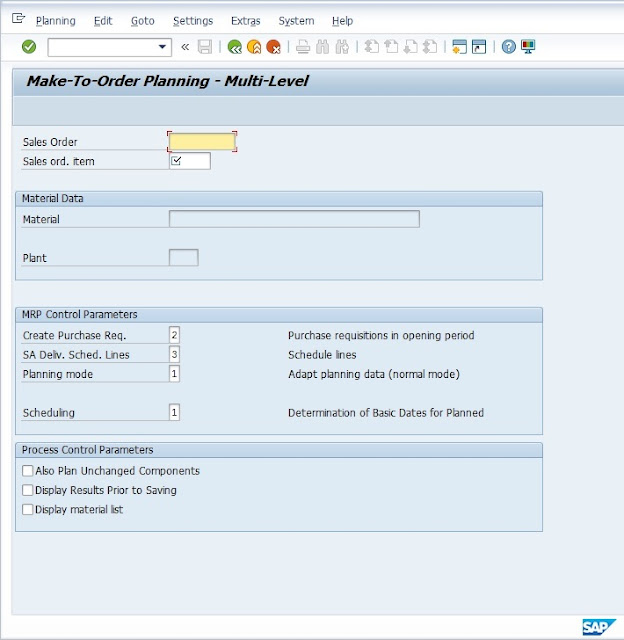Click the Create New Session icon
This screenshot has height=640, width=624.
coord(460,47)
